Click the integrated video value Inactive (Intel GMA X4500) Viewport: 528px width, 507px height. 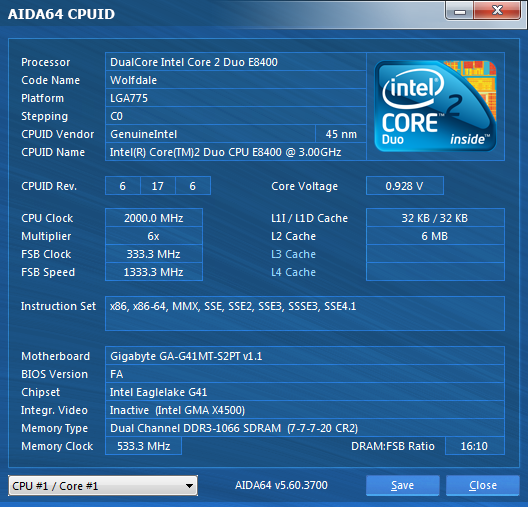pos(305,410)
